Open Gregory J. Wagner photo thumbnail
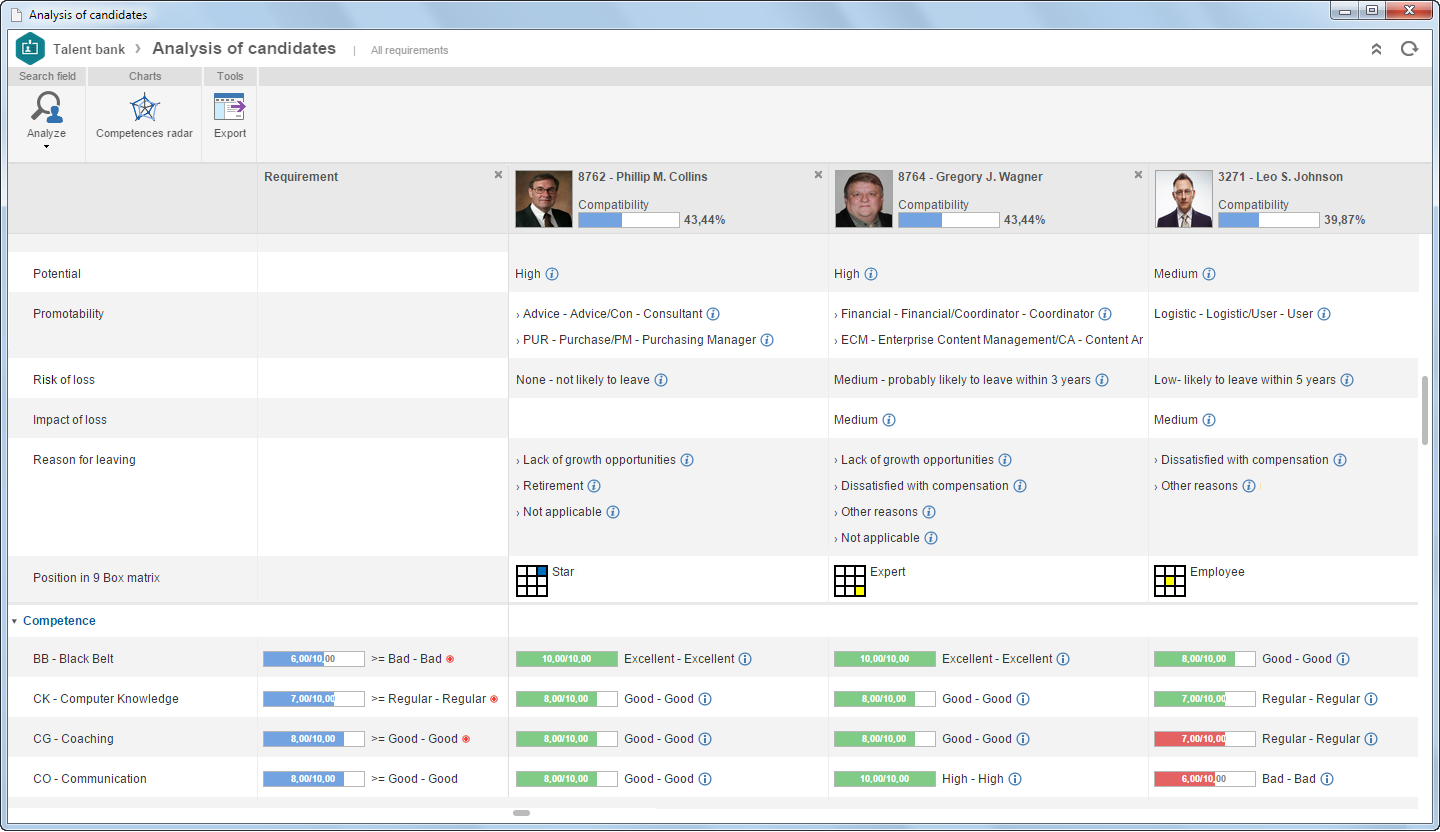 (x=864, y=199)
